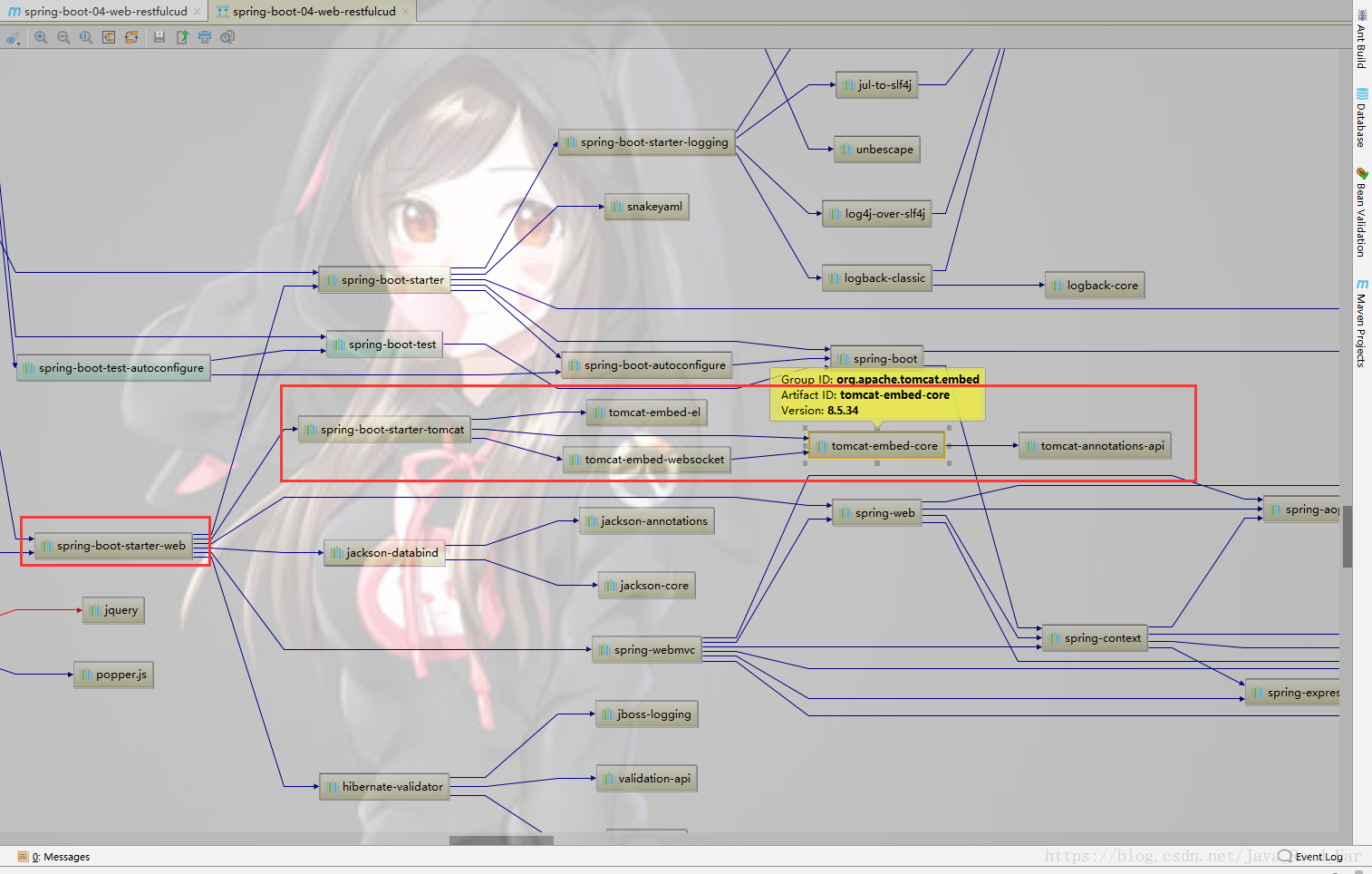Select the log4j-over-slf4j node
1372x874 pixels.
pos(877,214)
